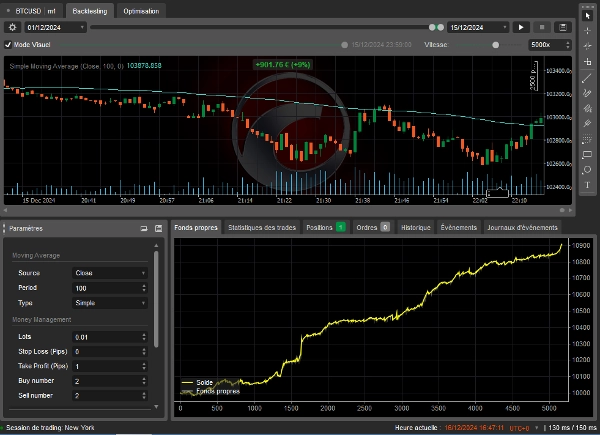Click the 130 ms / 150 ms latency indicator
Image resolution: width=600 pixels, height=435 pixels.
click(x=572, y=428)
